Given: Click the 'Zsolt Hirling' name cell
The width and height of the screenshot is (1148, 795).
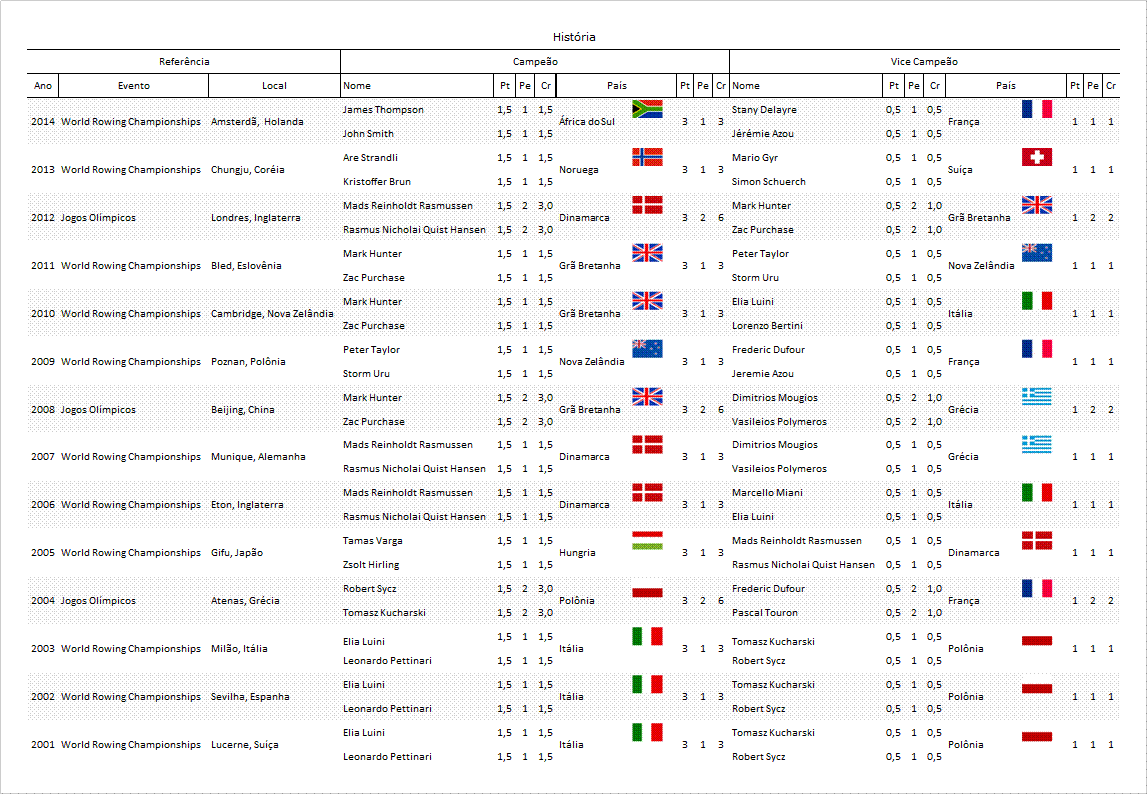Looking at the screenshot, I should pyautogui.click(x=371, y=564).
